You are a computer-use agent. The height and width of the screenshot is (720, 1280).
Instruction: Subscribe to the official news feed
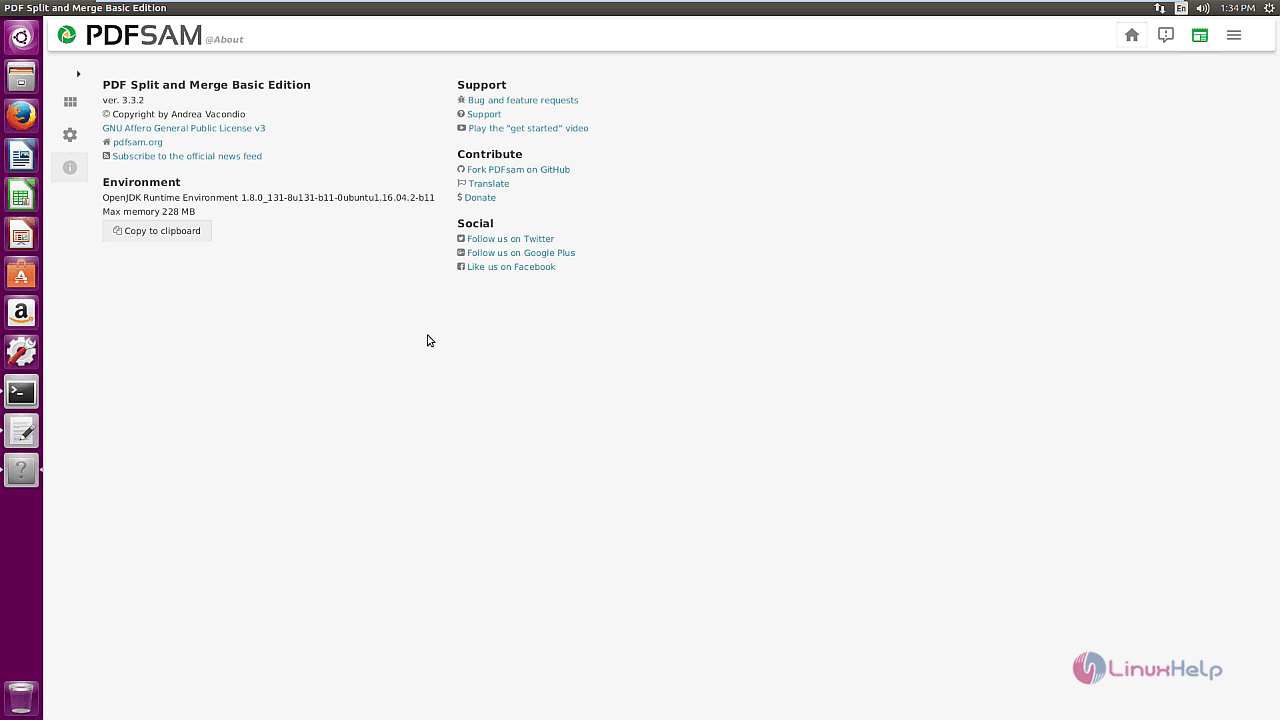pyautogui.click(x=187, y=156)
